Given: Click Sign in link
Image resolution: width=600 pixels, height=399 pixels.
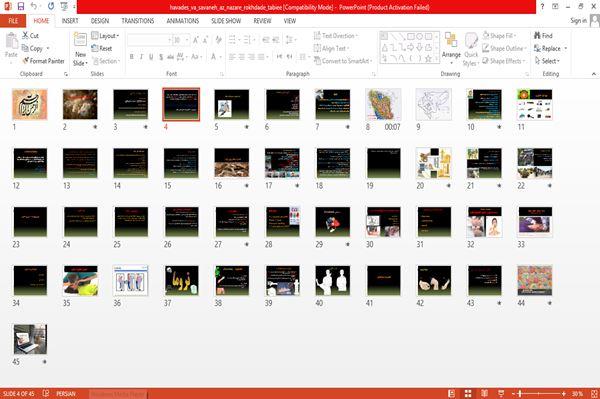Looking at the screenshot, I should [578, 21].
